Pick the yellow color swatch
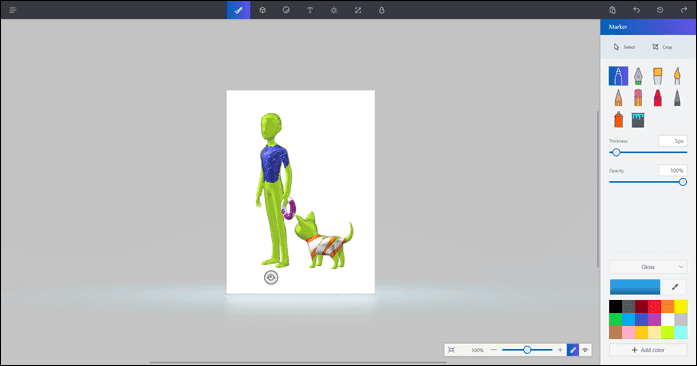Image resolution: width=697 pixels, height=366 pixels. point(681,306)
